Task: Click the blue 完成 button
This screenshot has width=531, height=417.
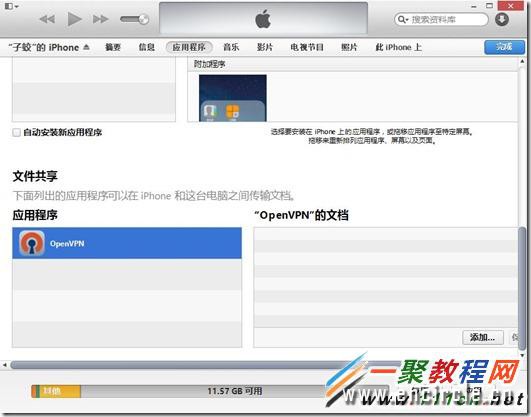Action: (x=504, y=47)
